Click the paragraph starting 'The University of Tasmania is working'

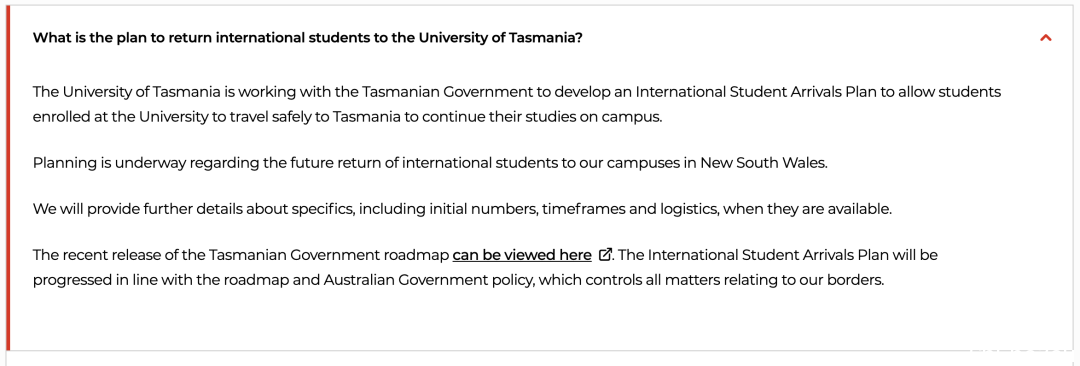(517, 104)
